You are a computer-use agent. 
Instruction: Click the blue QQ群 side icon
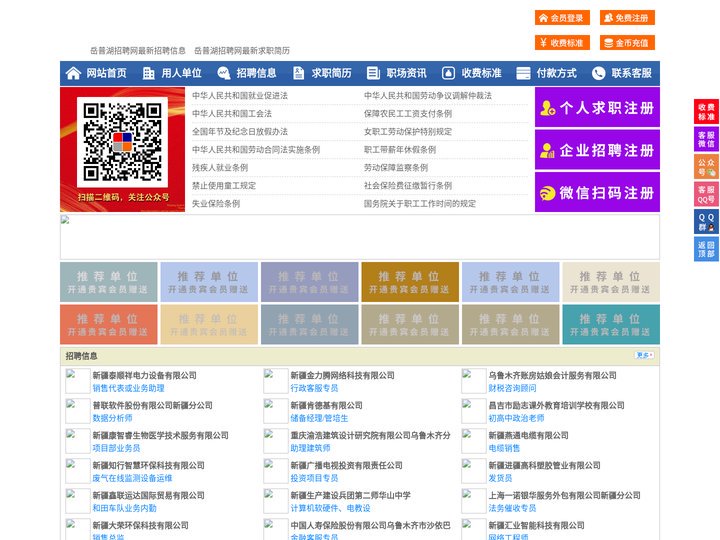(x=706, y=222)
